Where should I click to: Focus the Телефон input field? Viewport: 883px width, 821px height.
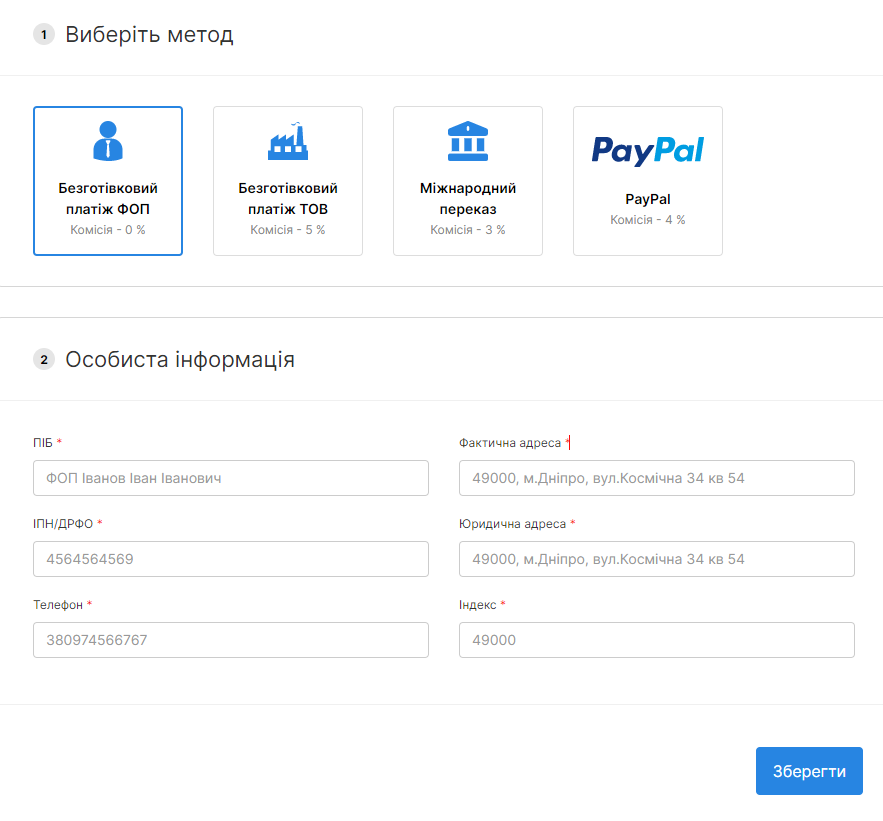pyautogui.click(x=231, y=640)
